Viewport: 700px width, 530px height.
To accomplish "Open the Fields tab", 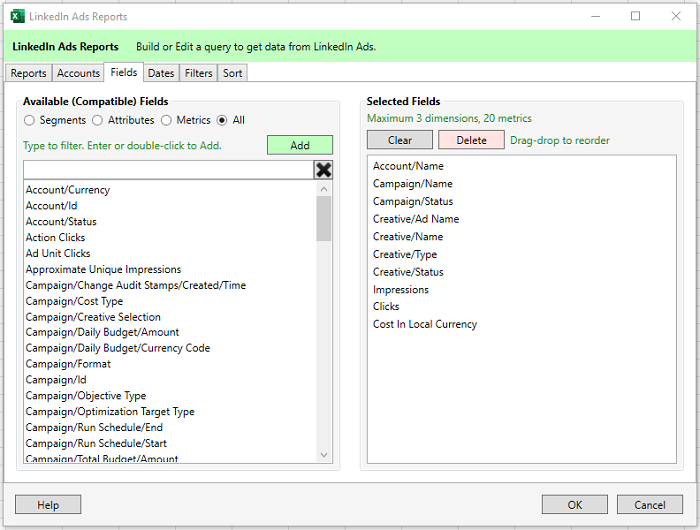I will [x=124, y=72].
